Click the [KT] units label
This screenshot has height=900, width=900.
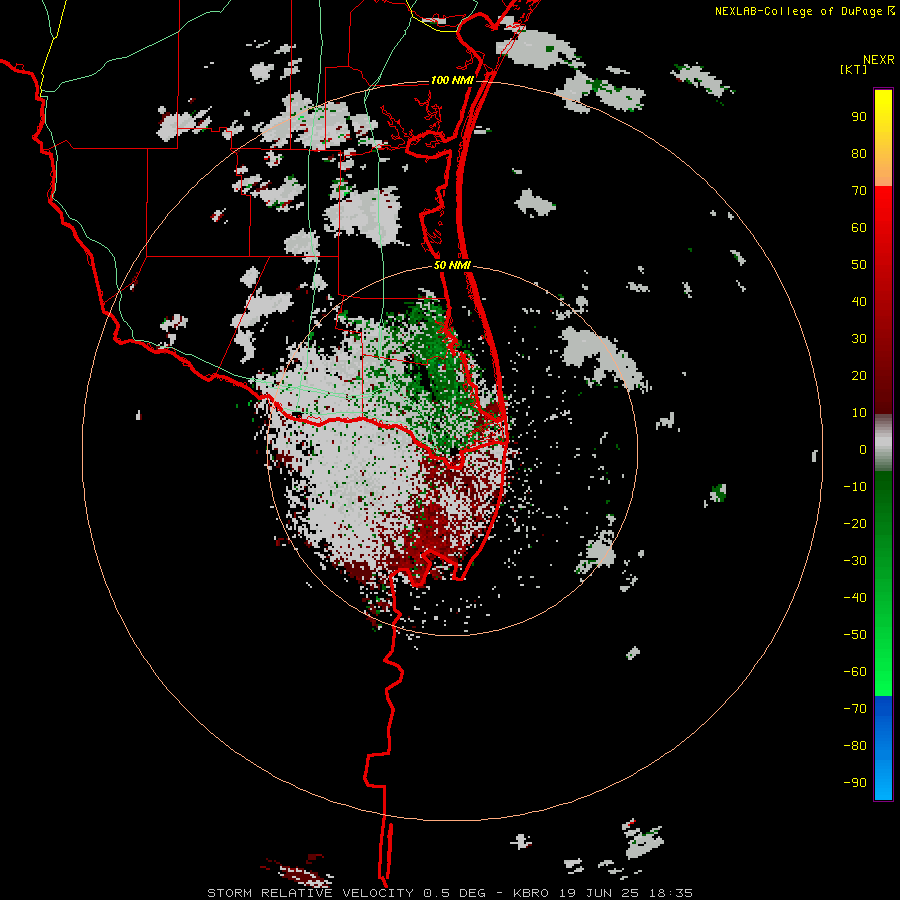854,69
